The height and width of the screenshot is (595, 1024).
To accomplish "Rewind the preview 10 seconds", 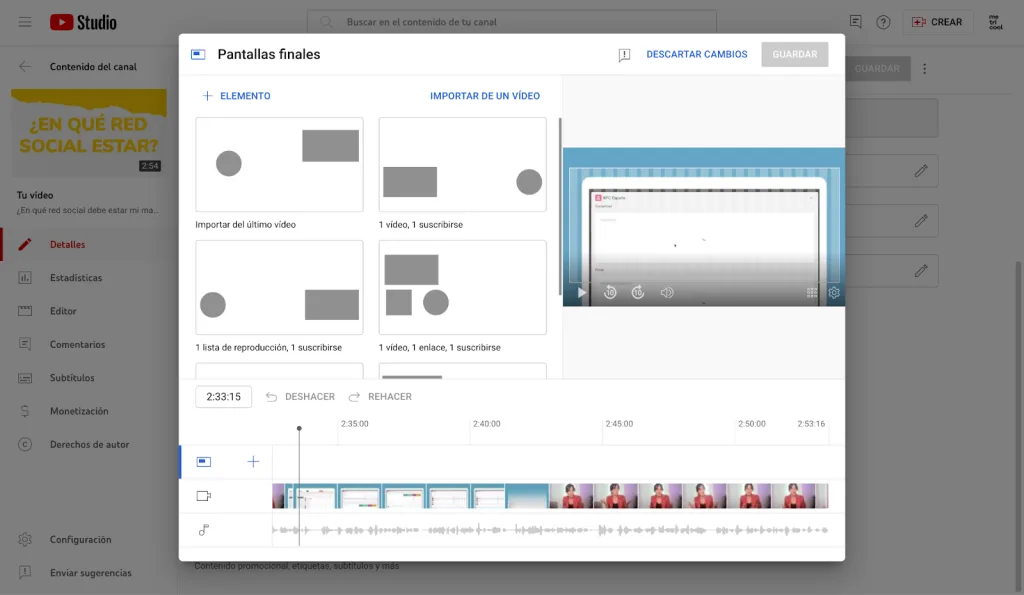I will (610, 293).
